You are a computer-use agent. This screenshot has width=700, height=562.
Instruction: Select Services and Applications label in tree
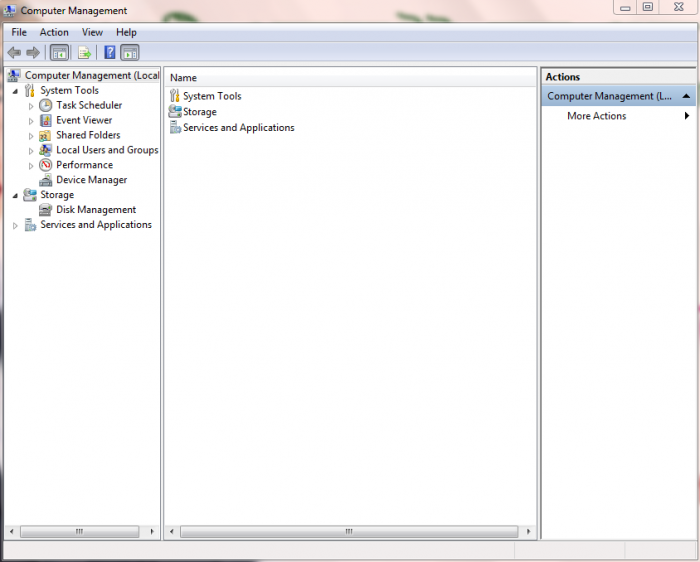point(96,225)
